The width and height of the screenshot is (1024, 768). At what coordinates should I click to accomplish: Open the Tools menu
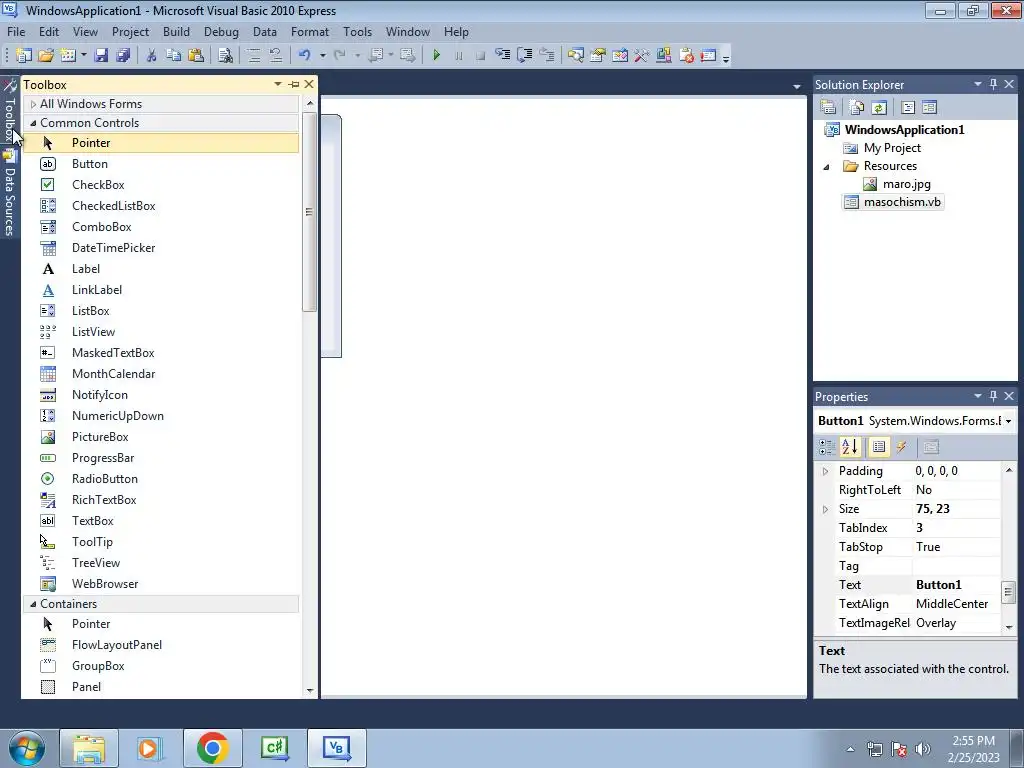(x=357, y=31)
